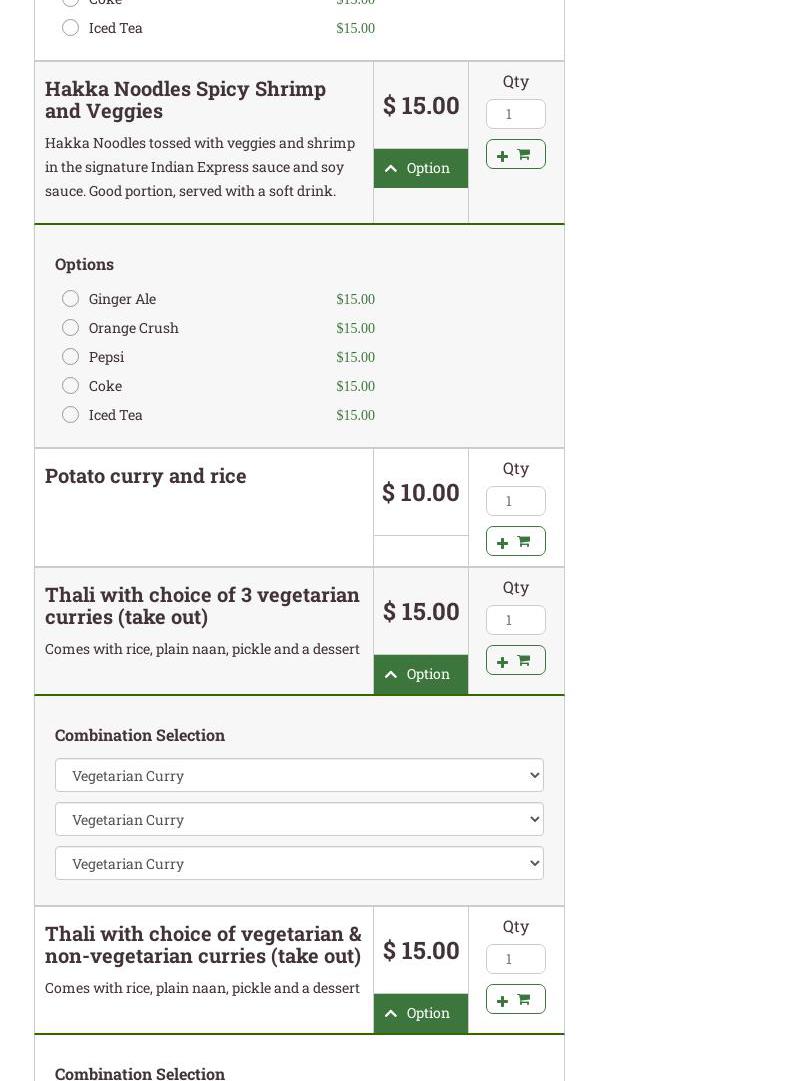The height and width of the screenshot is (1081, 785).
Task: Collapse Option for 3 vegetarian curries Thali
Action: tap(420, 674)
